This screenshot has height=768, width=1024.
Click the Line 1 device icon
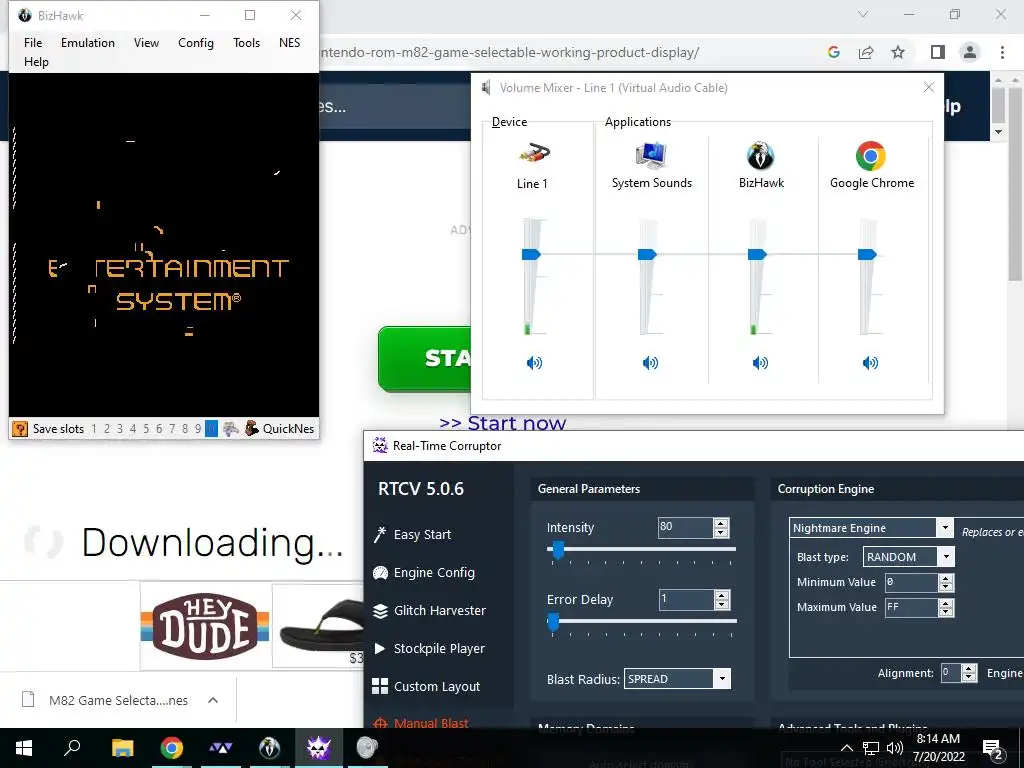[x=534, y=155]
